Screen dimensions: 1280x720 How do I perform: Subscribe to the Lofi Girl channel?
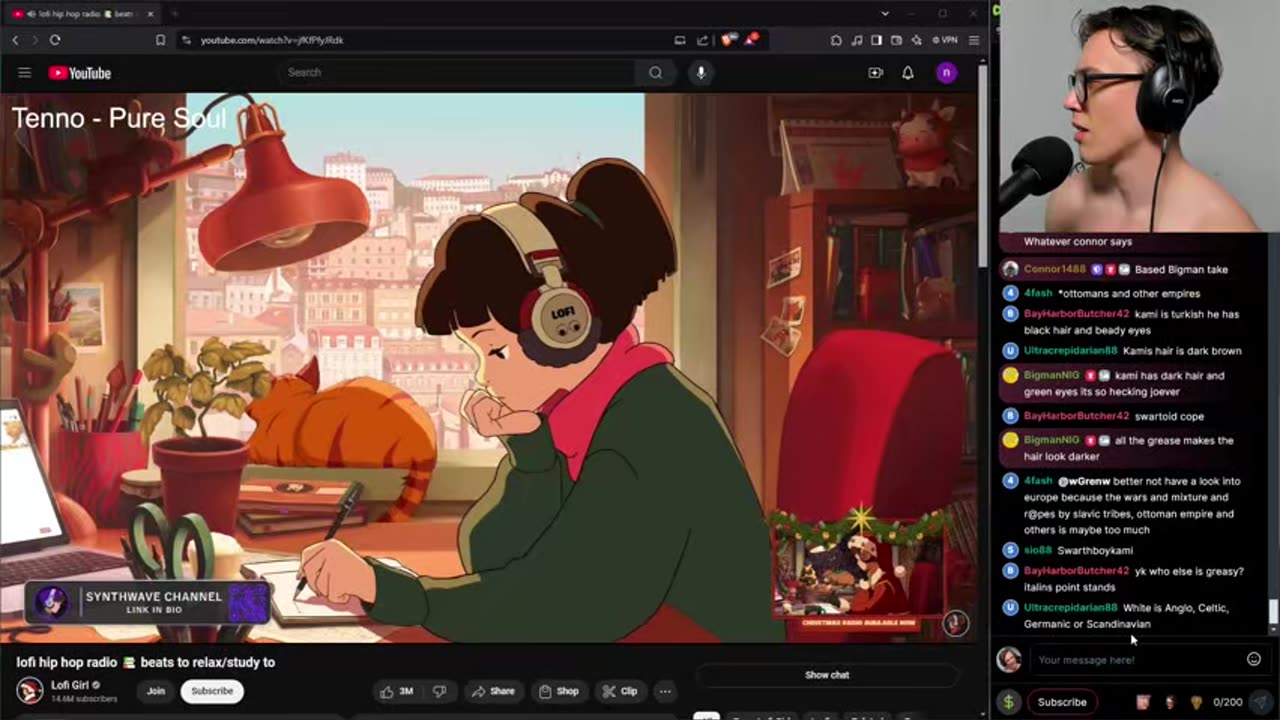(x=212, y=691)
